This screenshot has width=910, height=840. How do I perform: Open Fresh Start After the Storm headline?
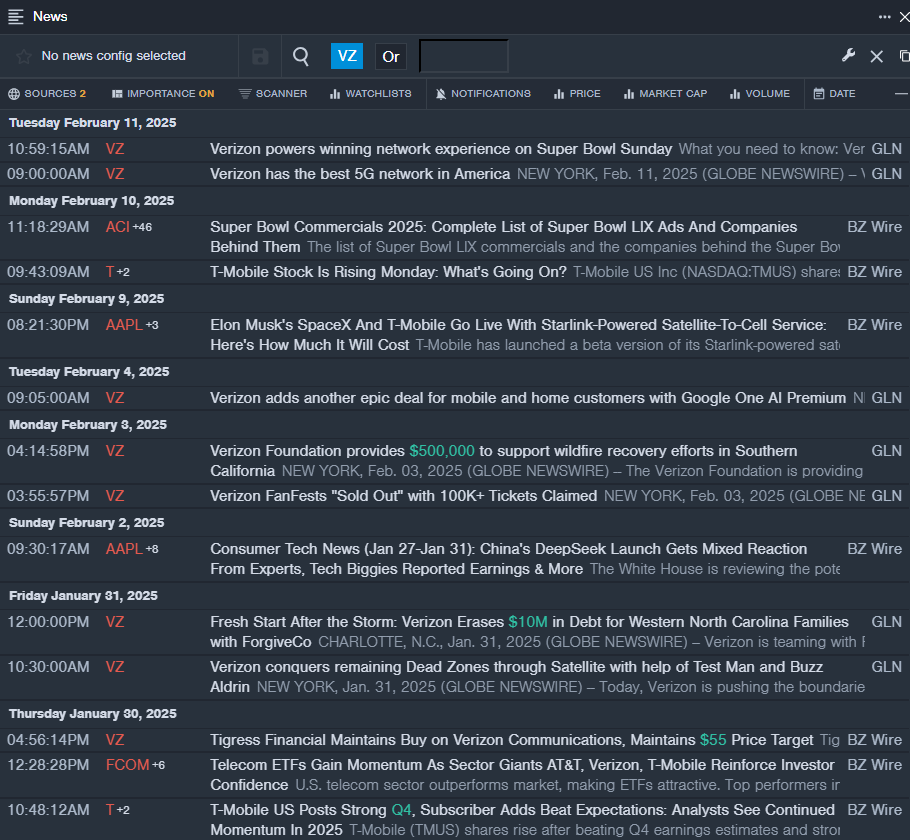point(529,632)
